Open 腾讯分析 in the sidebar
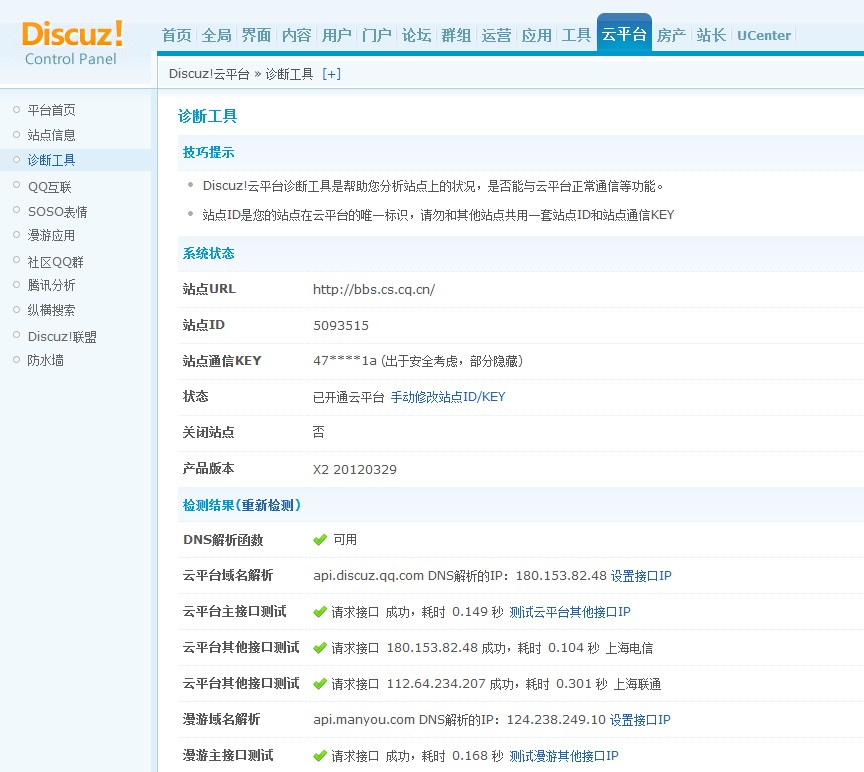The width and height of the screenshot is (864, 772). coord(51,285)
